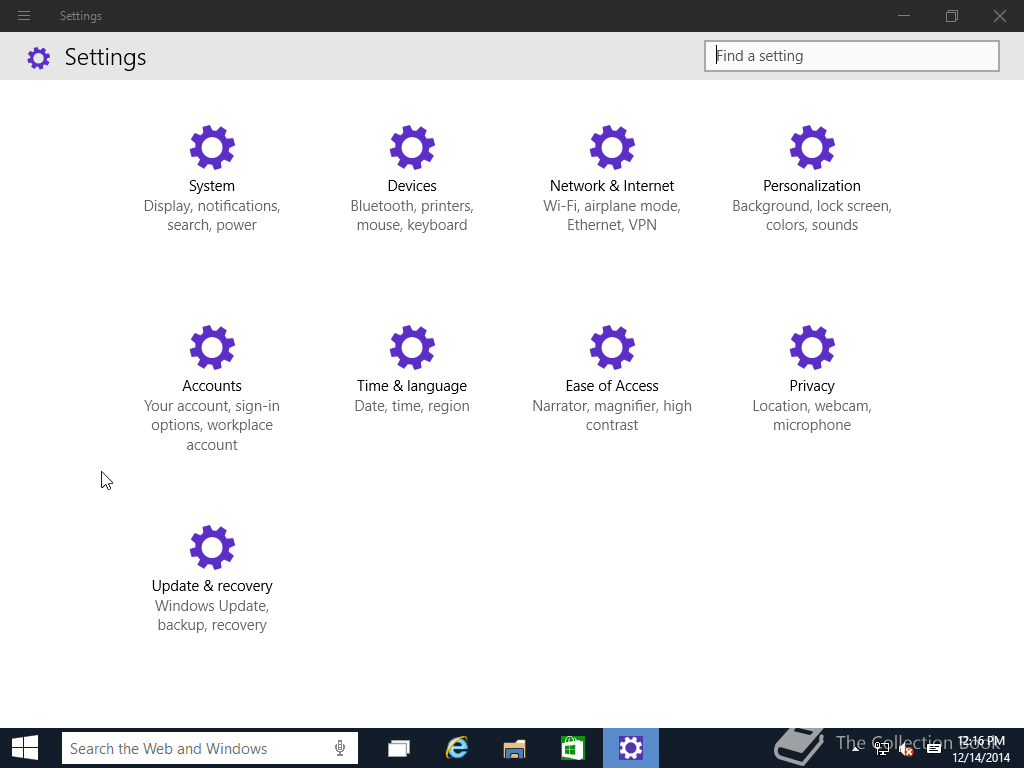Click the 'Accounts' label text

pos(212,386)
